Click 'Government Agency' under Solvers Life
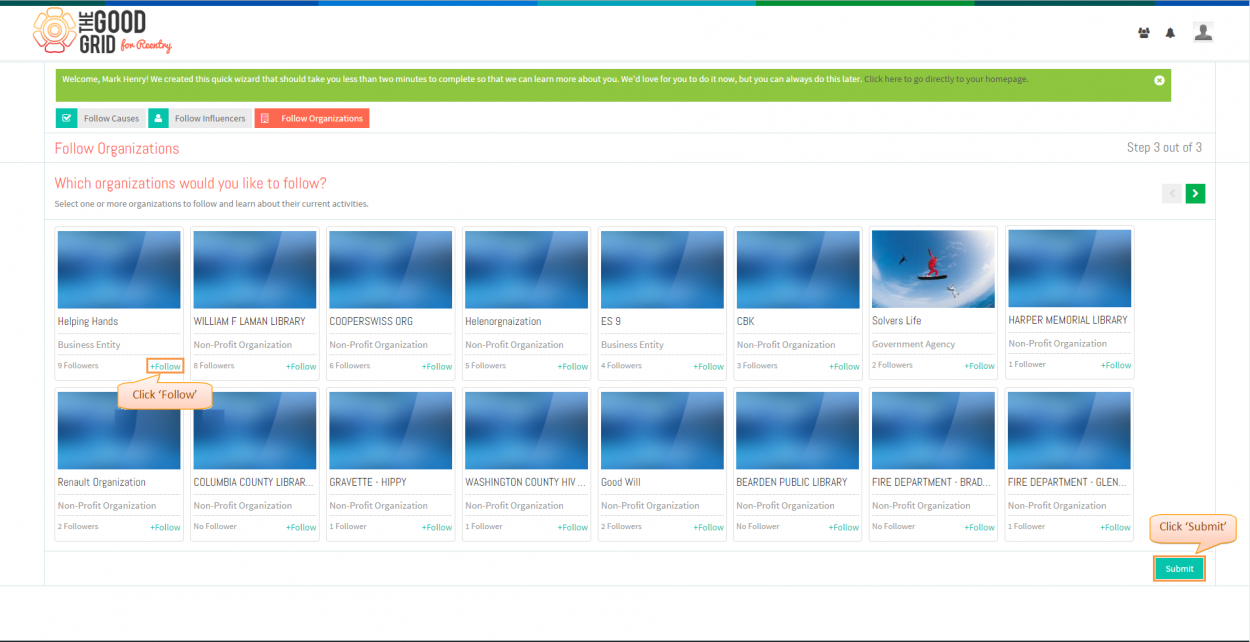 click(x=914, y=344)
